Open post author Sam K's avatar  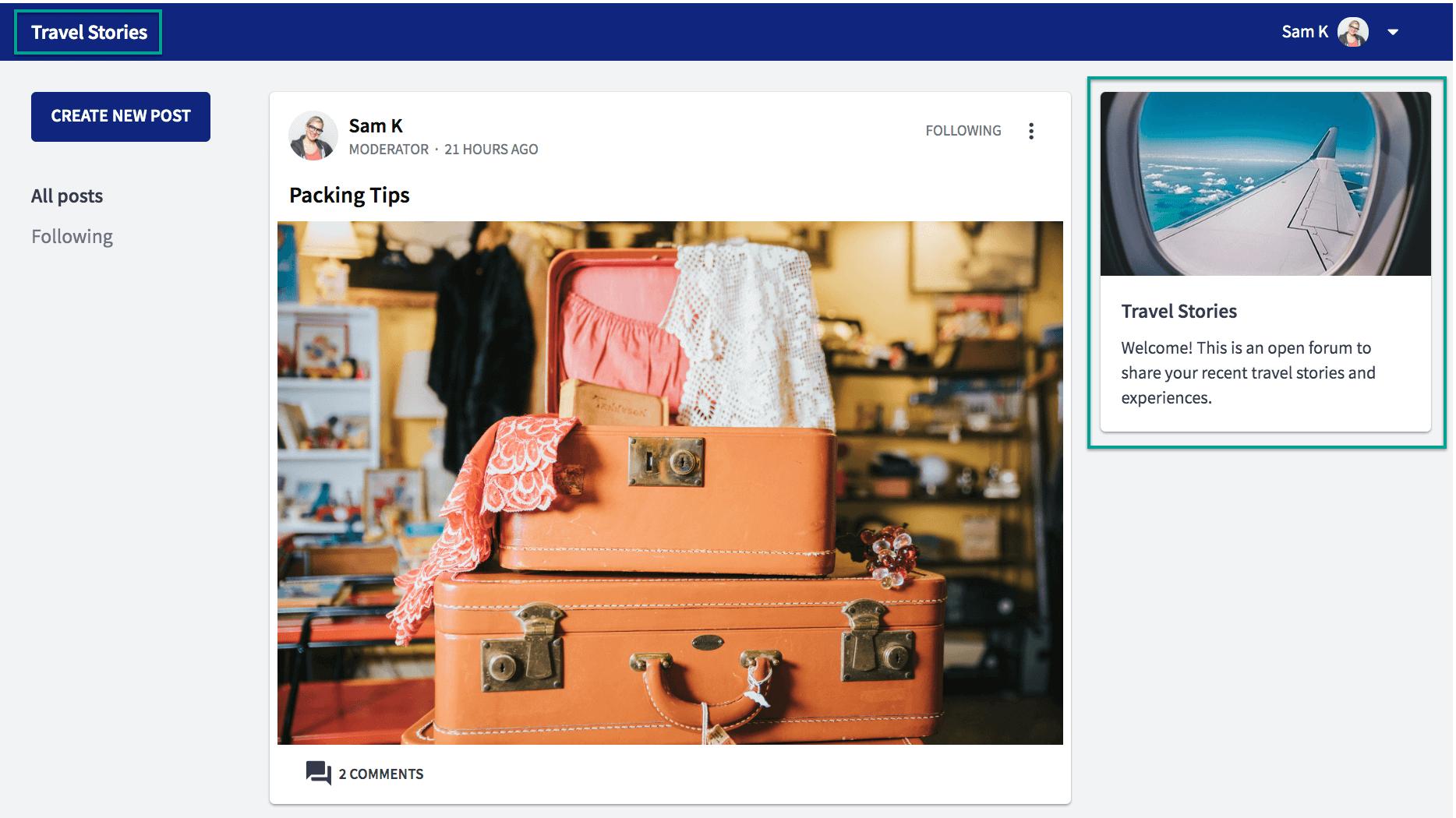point(313,136)
